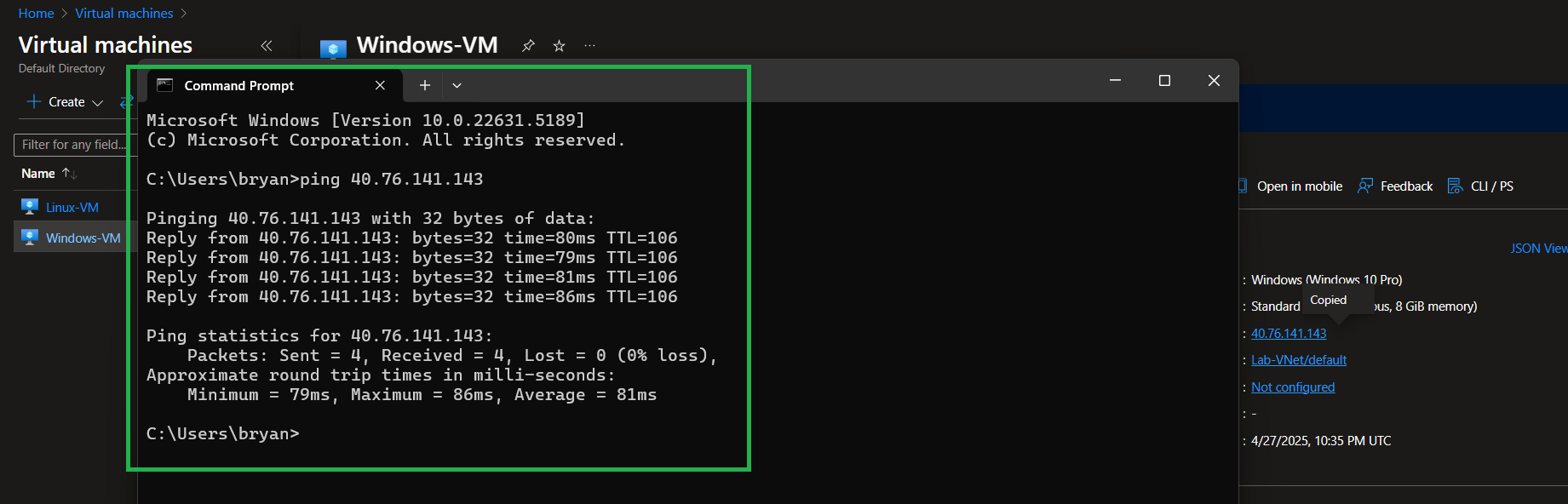
Task: Open the Lab-VNet/default link
Action: (x=1299, y=360)
